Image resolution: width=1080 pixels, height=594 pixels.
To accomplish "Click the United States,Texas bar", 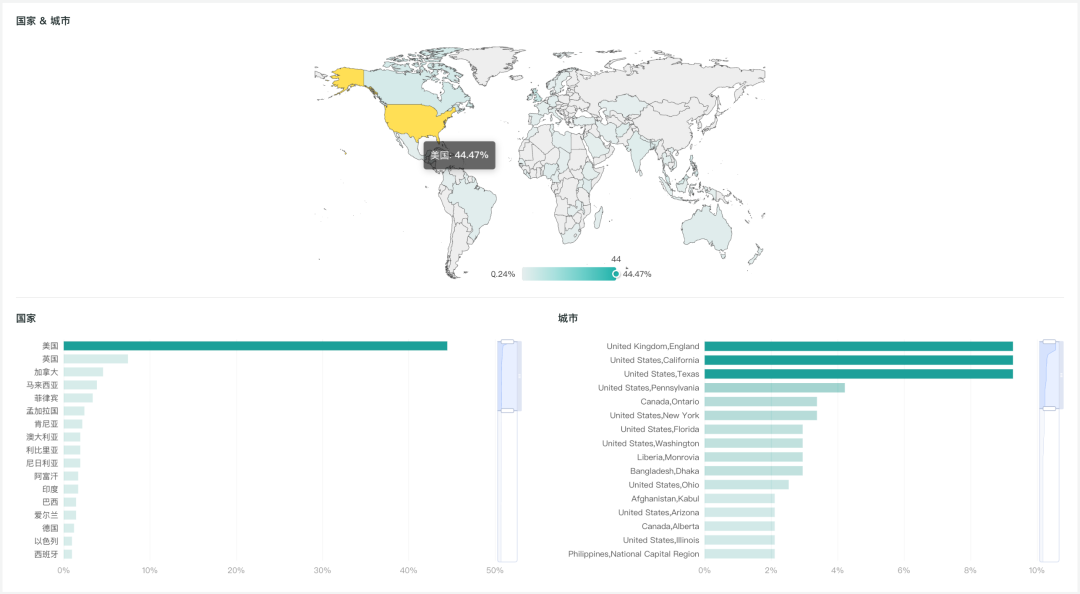I will [x=858, y=374].
